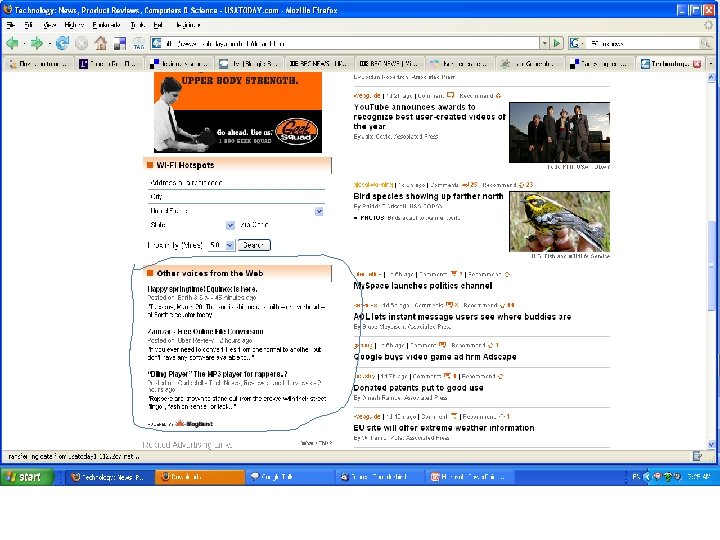720x540 pixels.
Task: Click the Geek Squad advertisement banner
Action: 238,112
